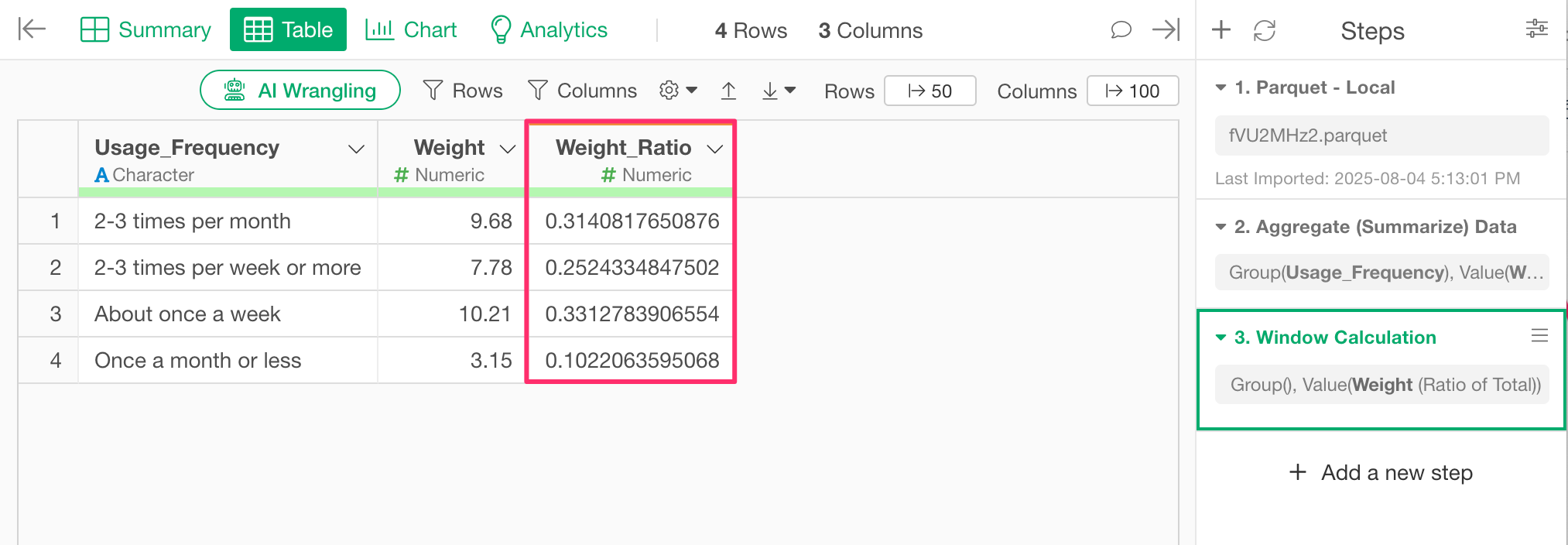Open the comment speech bubble icon

pos(1121,30)
